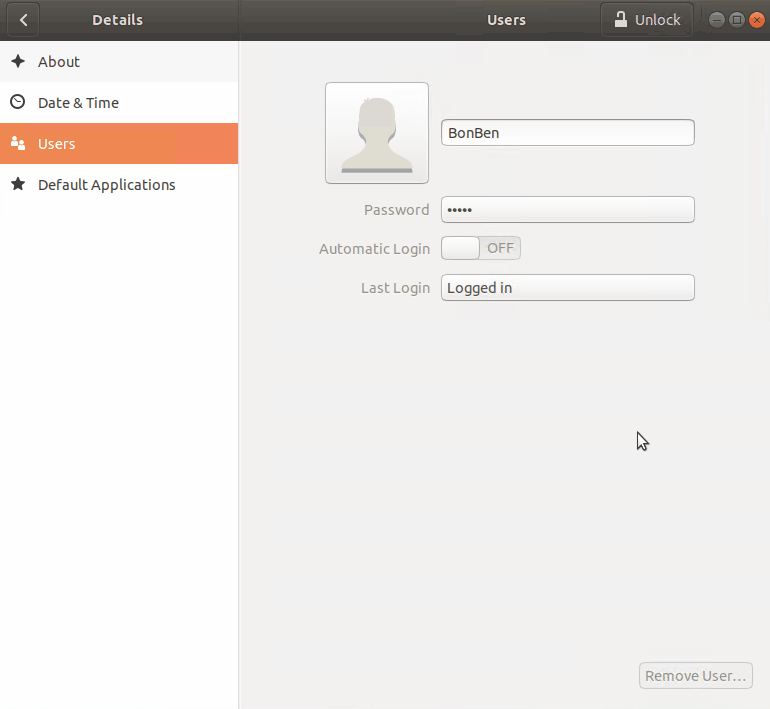Open the Date & Time section
The height and width of the screenshot is (709, 770).
[x=119, y=103]
